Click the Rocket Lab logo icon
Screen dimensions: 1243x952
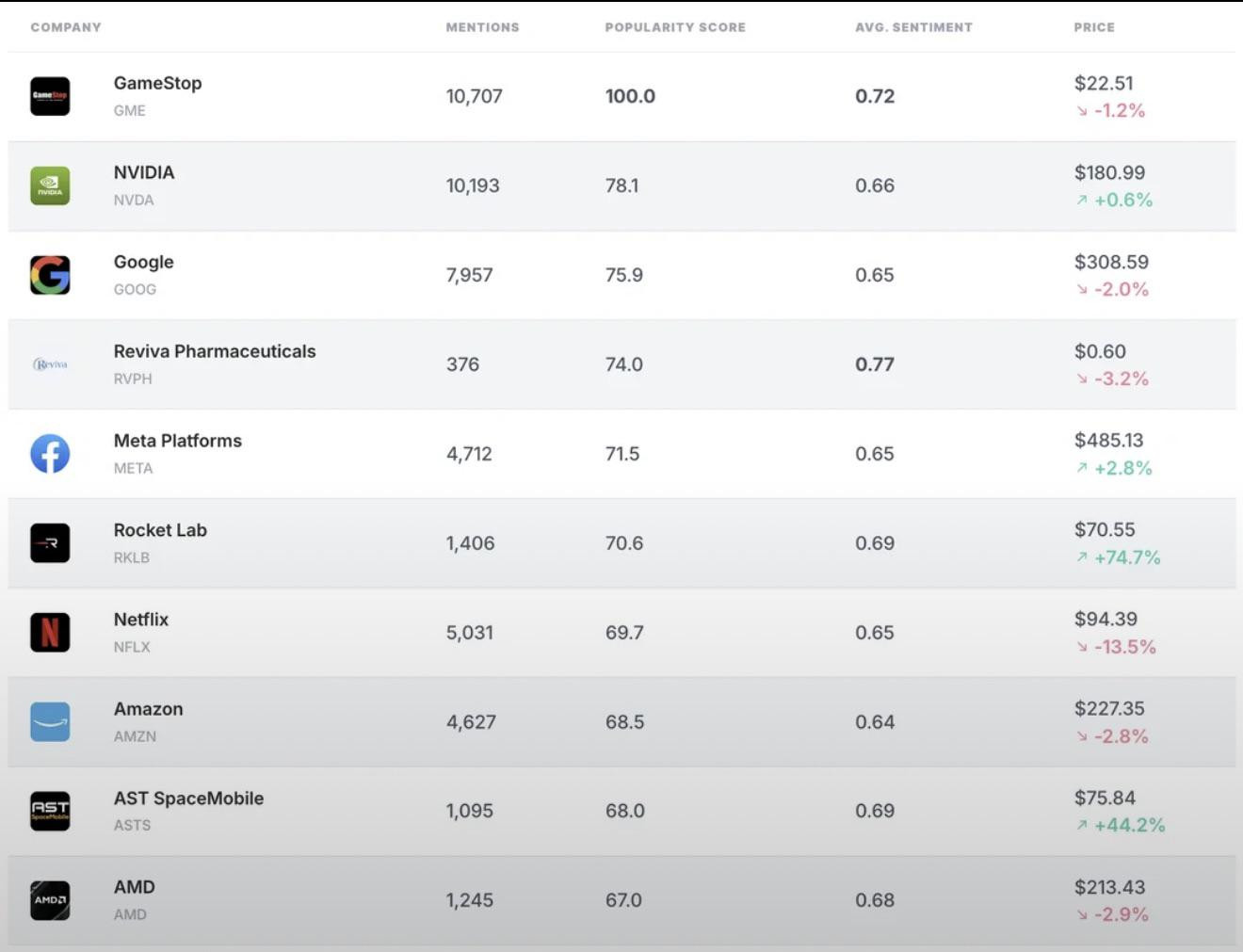pos(50,543)
